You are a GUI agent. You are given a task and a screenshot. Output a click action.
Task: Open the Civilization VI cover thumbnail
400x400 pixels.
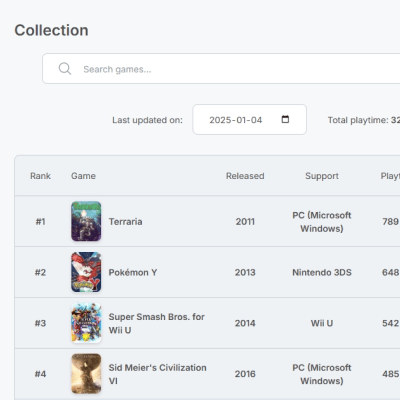[x=86, y=374]
